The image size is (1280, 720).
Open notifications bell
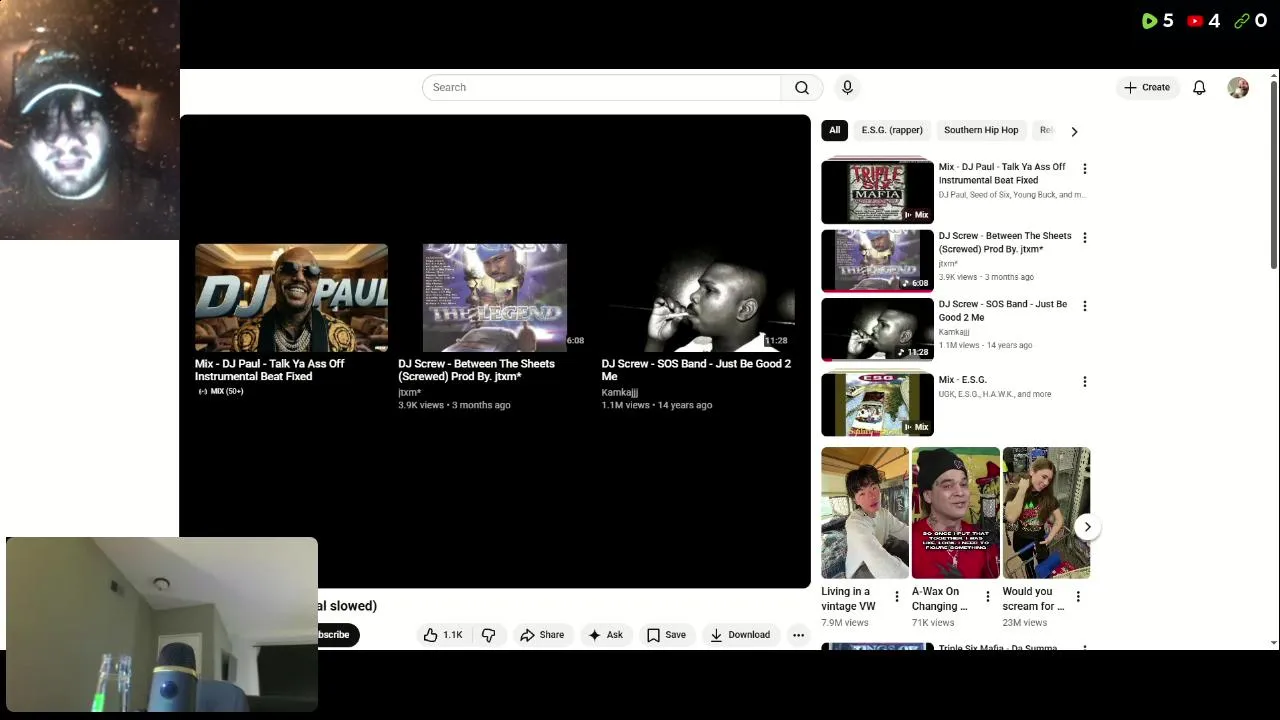1199,88
